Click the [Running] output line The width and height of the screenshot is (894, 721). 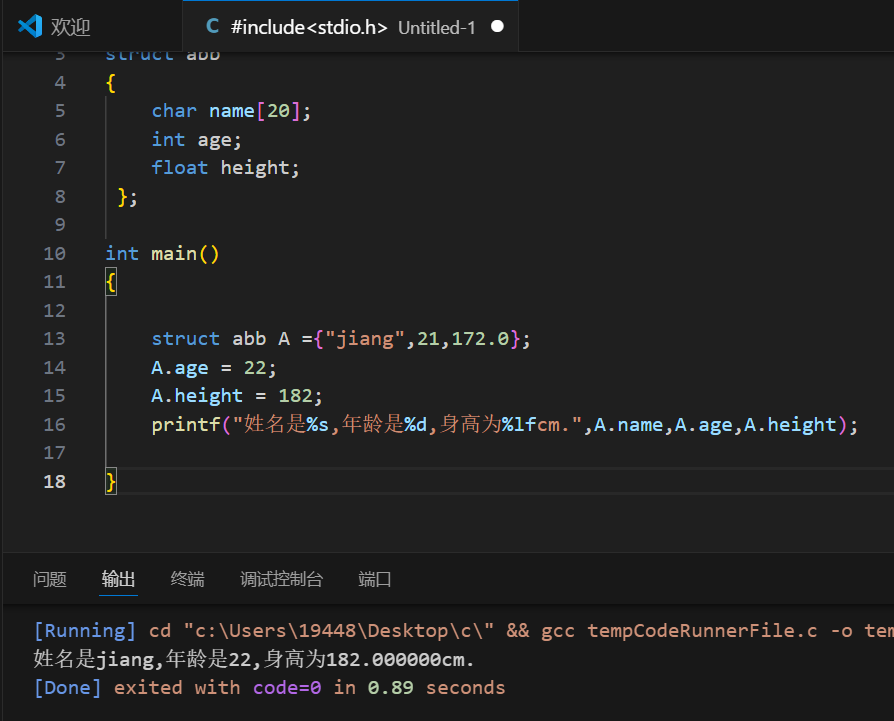click(464, 631)
